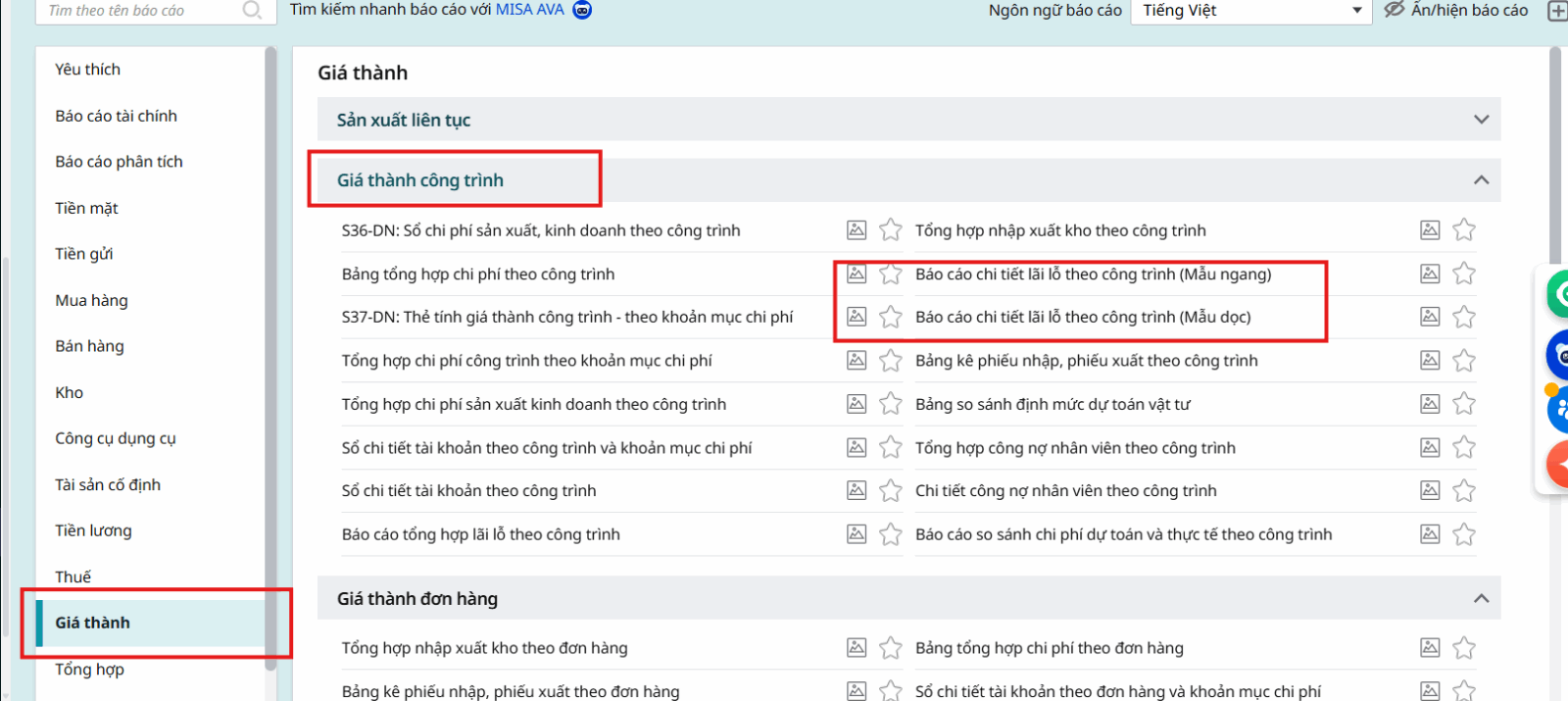Select Báo cáo tài chính in sidebar
1568x701 pixels.
pyautogui.click(x=116, y=116)
